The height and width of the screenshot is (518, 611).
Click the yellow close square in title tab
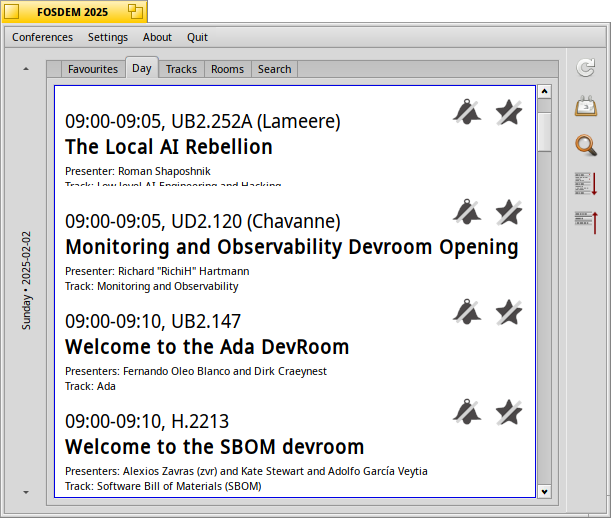click(12, 12)
